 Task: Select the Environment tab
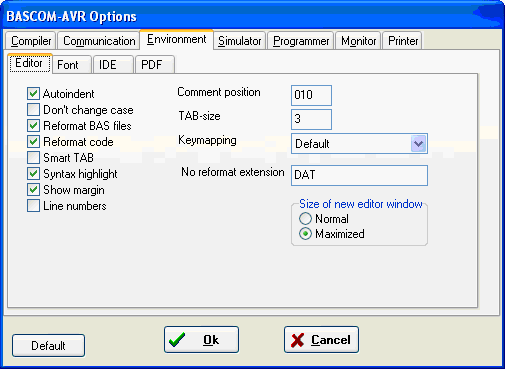176,40
